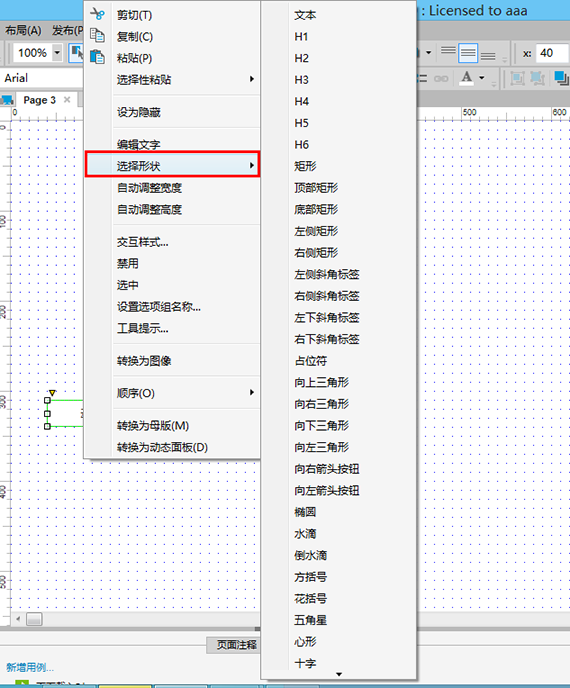Click the Cut scissors icon
The height and width of the screenshot is (688, 570).
[97, 14]
